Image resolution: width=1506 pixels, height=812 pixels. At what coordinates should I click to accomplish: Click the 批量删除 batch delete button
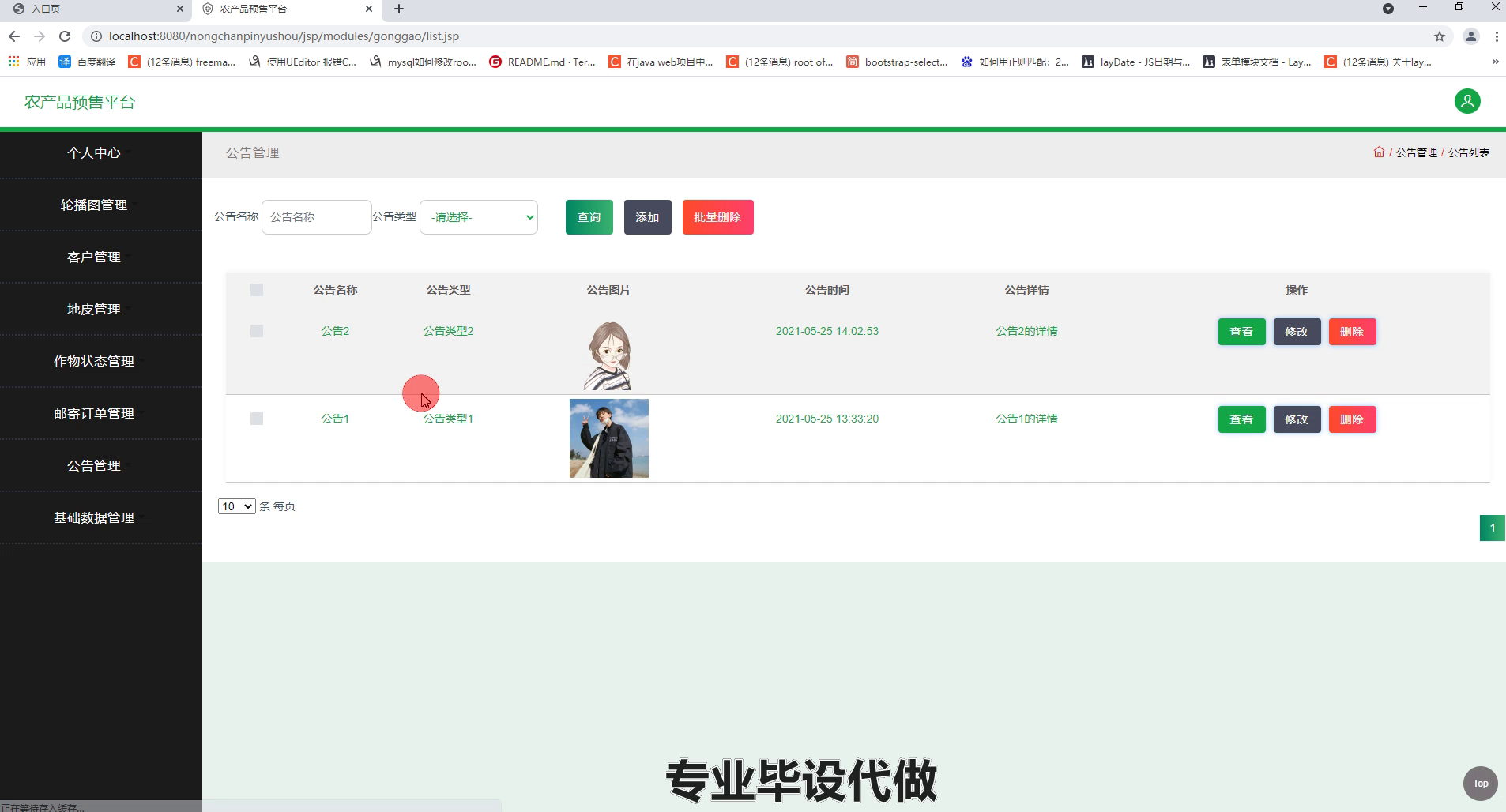717,217
